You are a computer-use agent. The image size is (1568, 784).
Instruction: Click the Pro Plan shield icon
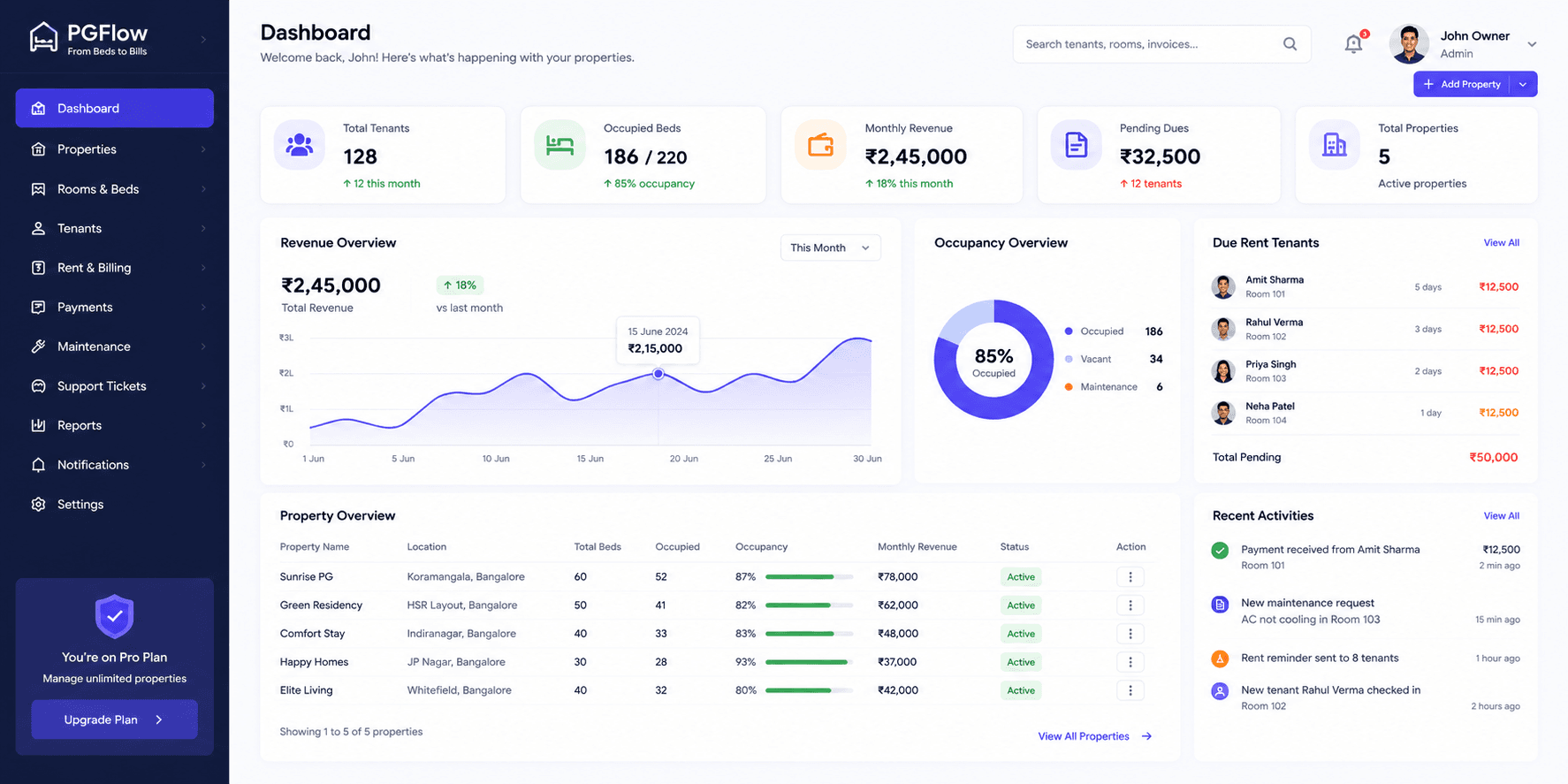pos(114,616)
